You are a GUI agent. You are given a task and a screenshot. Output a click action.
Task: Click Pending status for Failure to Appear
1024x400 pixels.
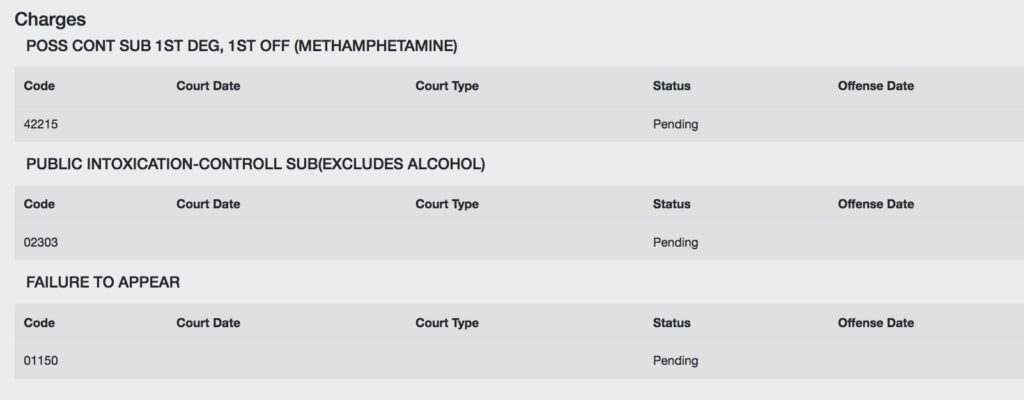[x=675, y=361]
